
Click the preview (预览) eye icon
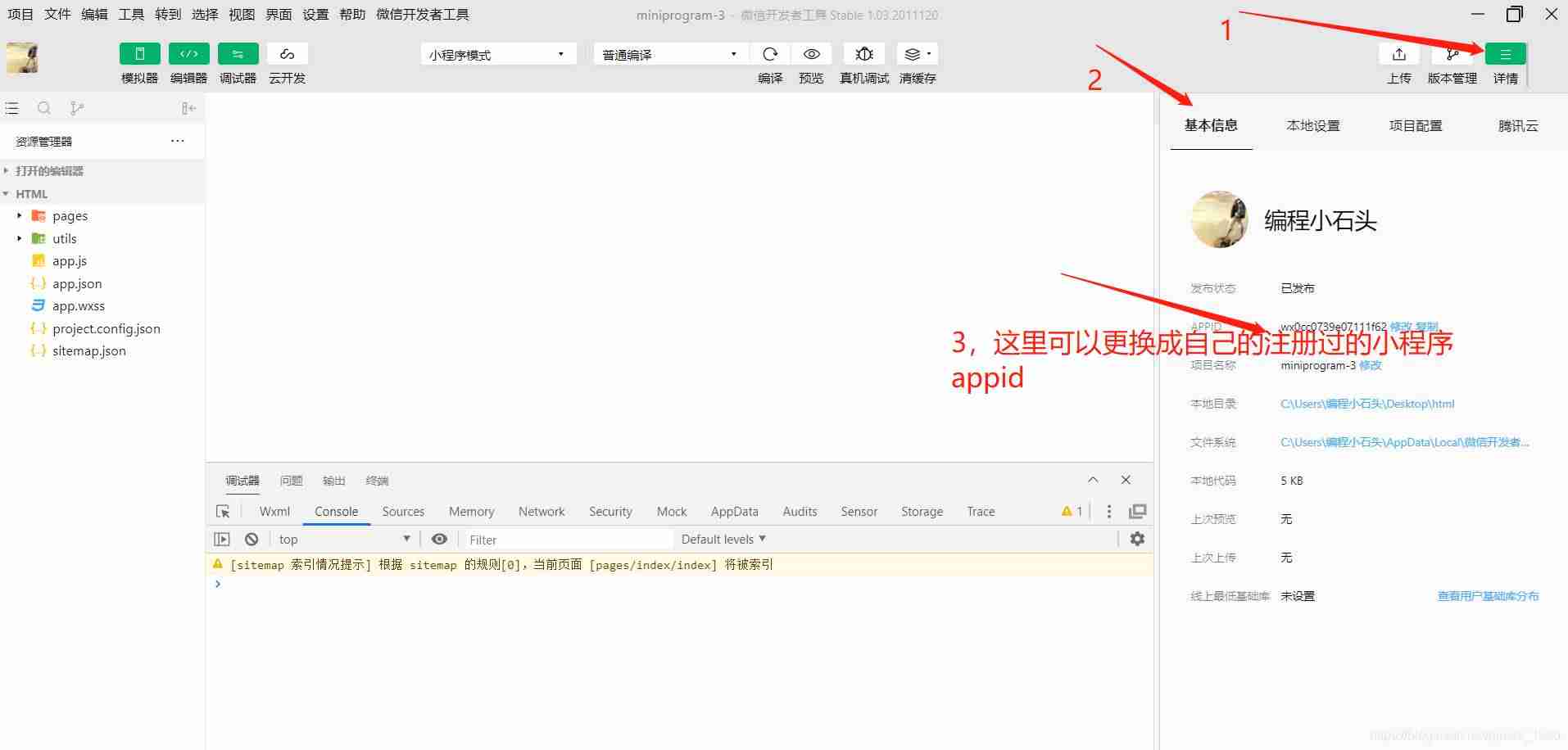(x=811, y=54)
